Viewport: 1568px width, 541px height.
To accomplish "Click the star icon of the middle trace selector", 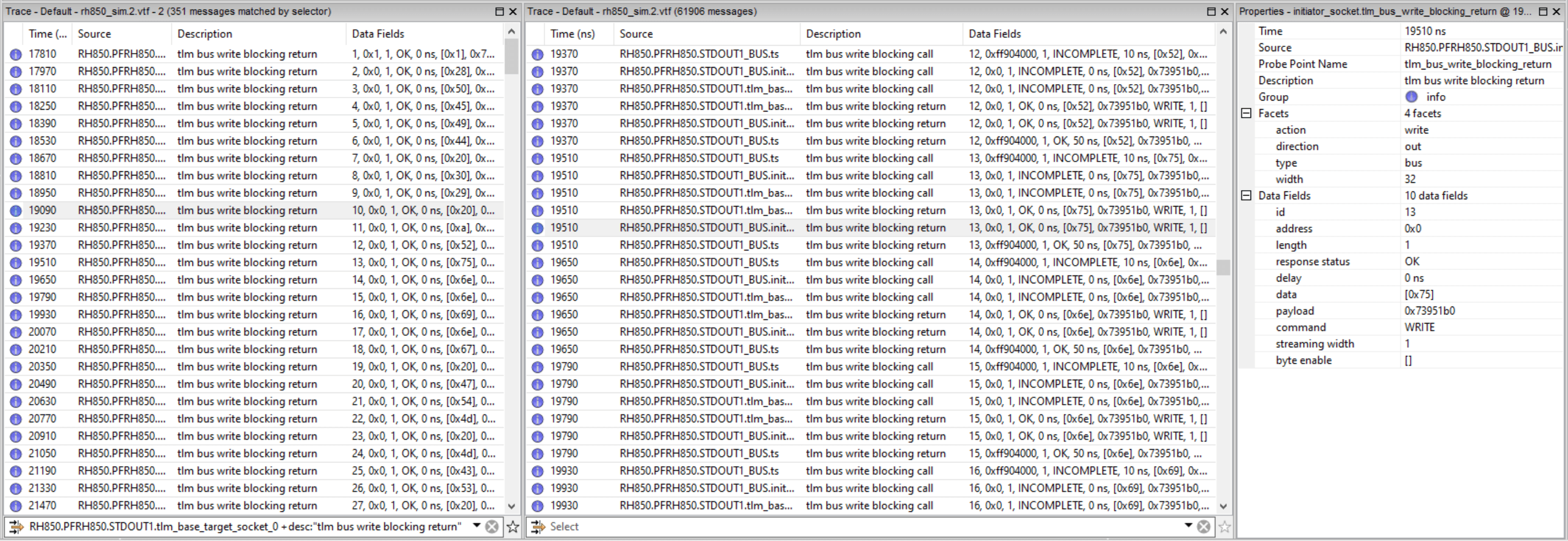I will tap(1224, 527).
